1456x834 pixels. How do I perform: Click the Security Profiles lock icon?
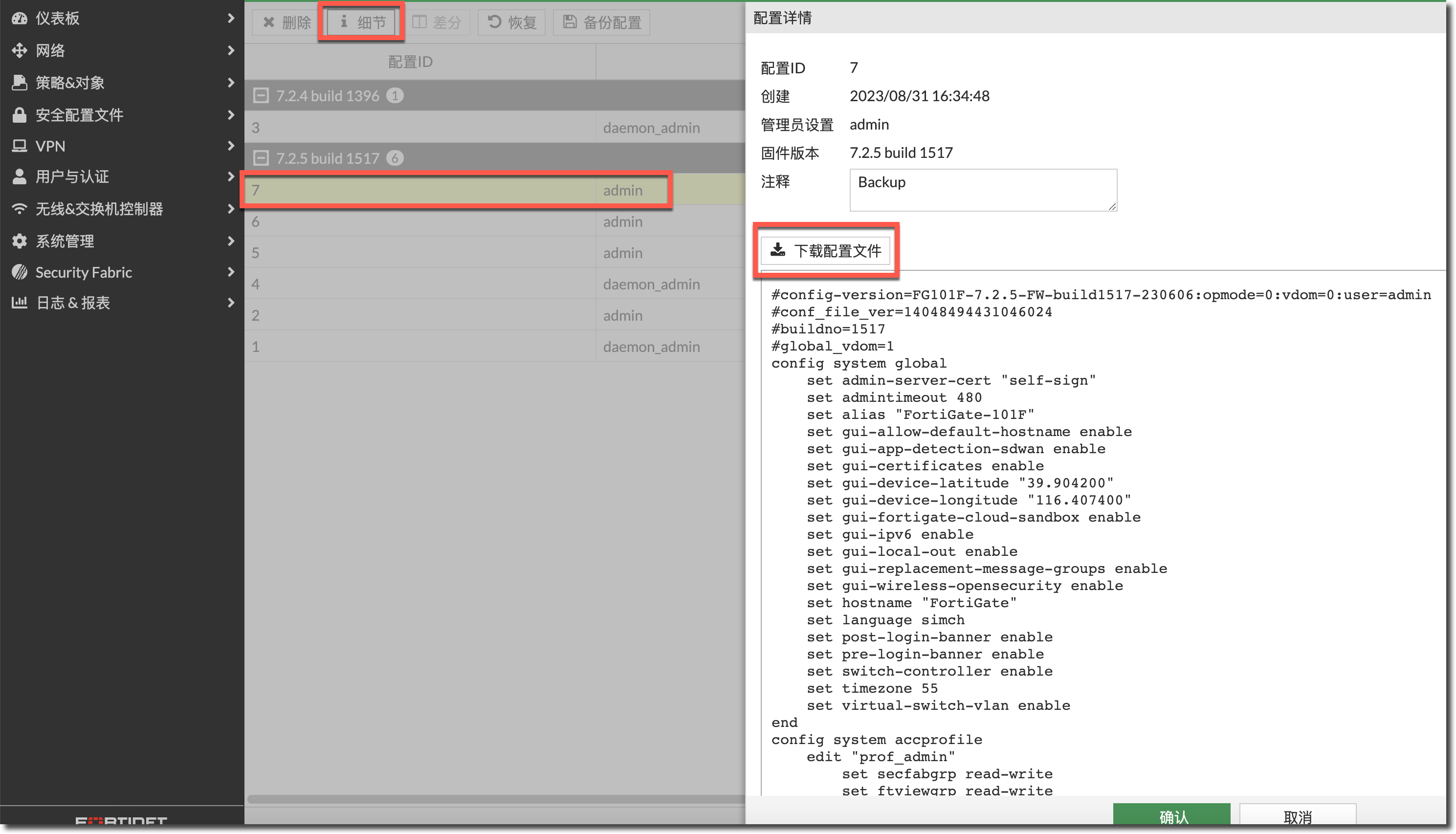tap(20, 114)
